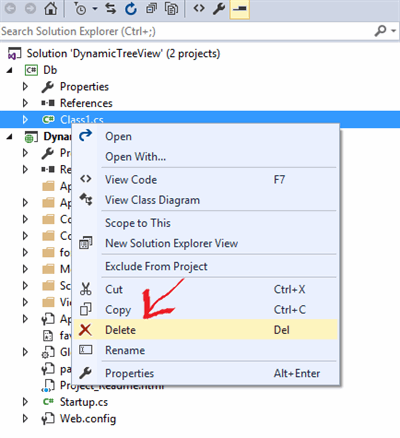Click the Properties wrench toolbar icon
Screen dimensions: 400x438
click(x=219, y=9)
